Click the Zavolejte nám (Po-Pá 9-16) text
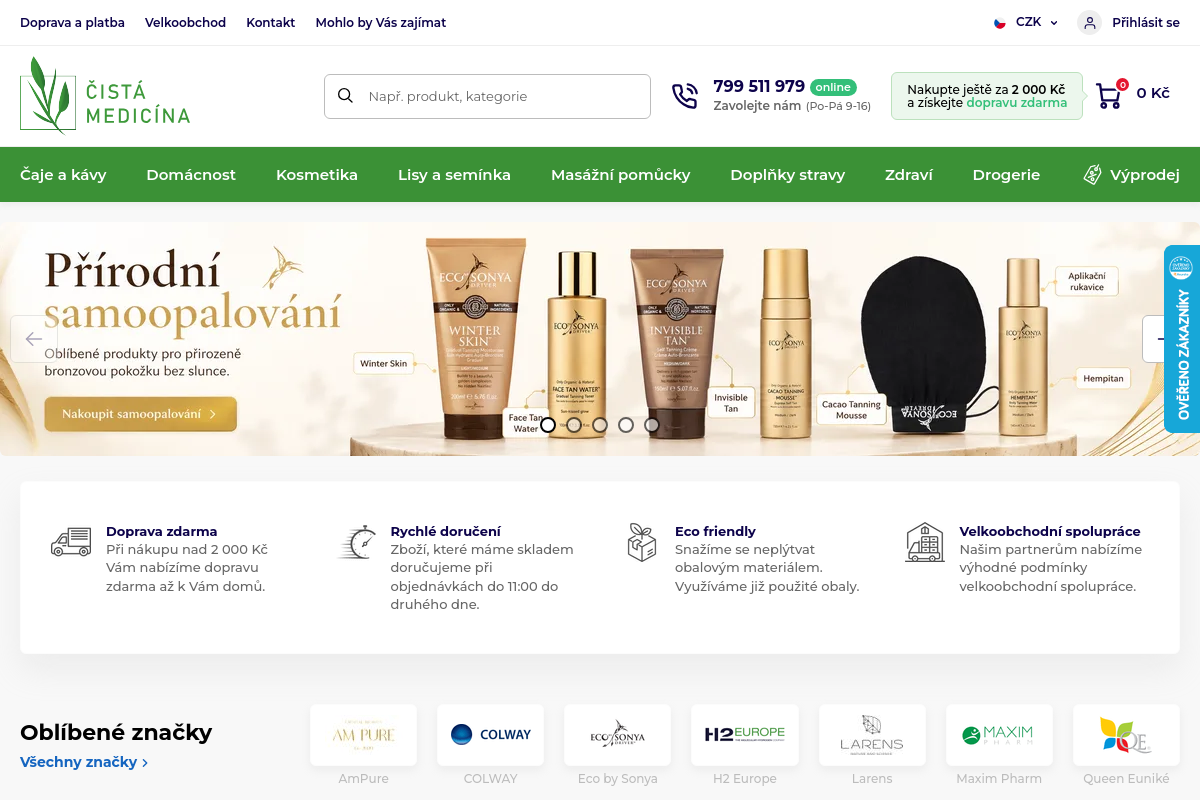This screenshot has width=1200, height=800. click(792, 106)
